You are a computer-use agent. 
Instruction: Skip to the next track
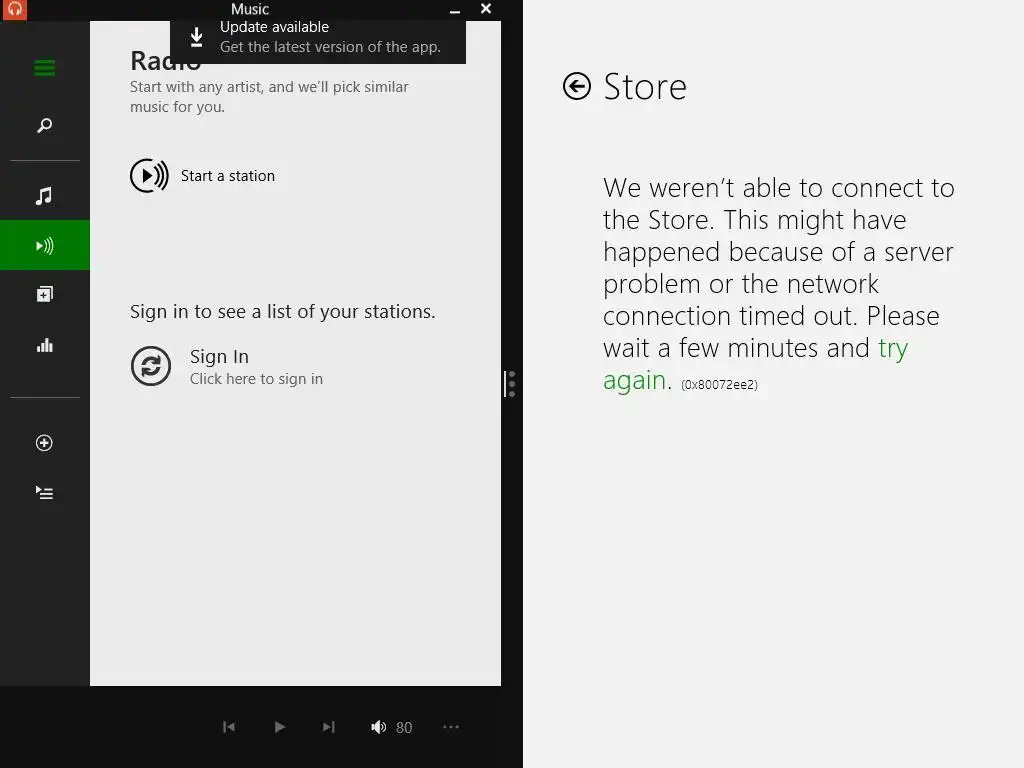tap(328, 727)
